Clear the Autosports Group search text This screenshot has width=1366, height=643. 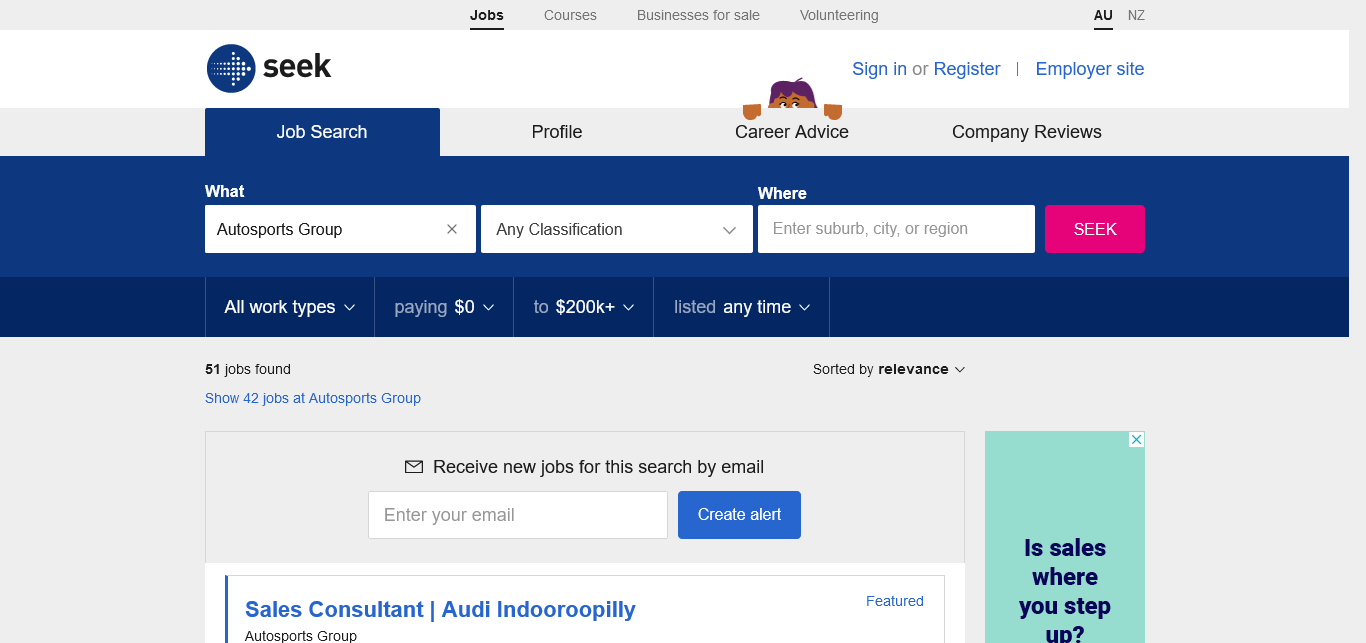point(452,229)
